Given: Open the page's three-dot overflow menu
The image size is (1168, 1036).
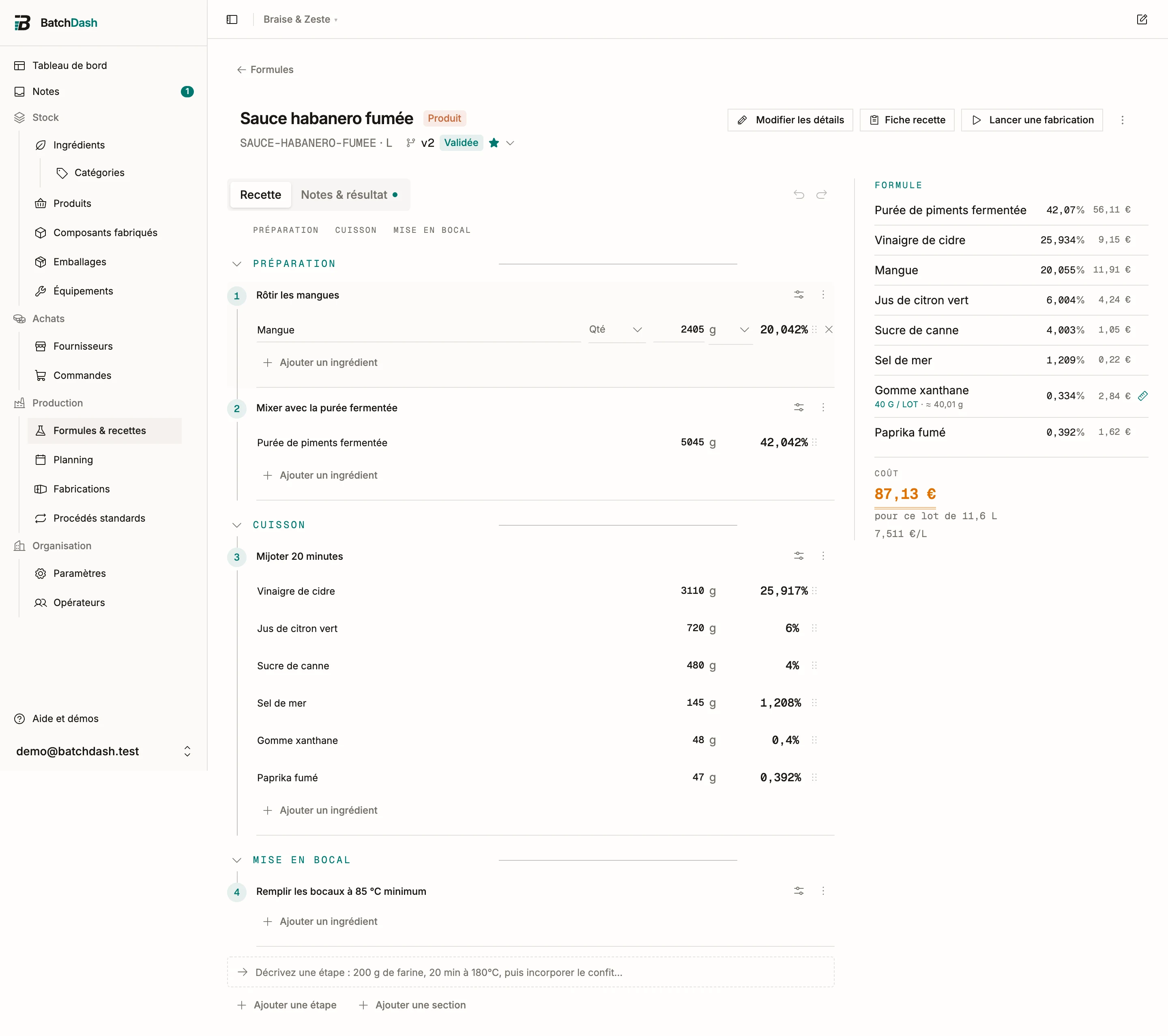Looking at the screenshot, I should (x=1122, y=120).
